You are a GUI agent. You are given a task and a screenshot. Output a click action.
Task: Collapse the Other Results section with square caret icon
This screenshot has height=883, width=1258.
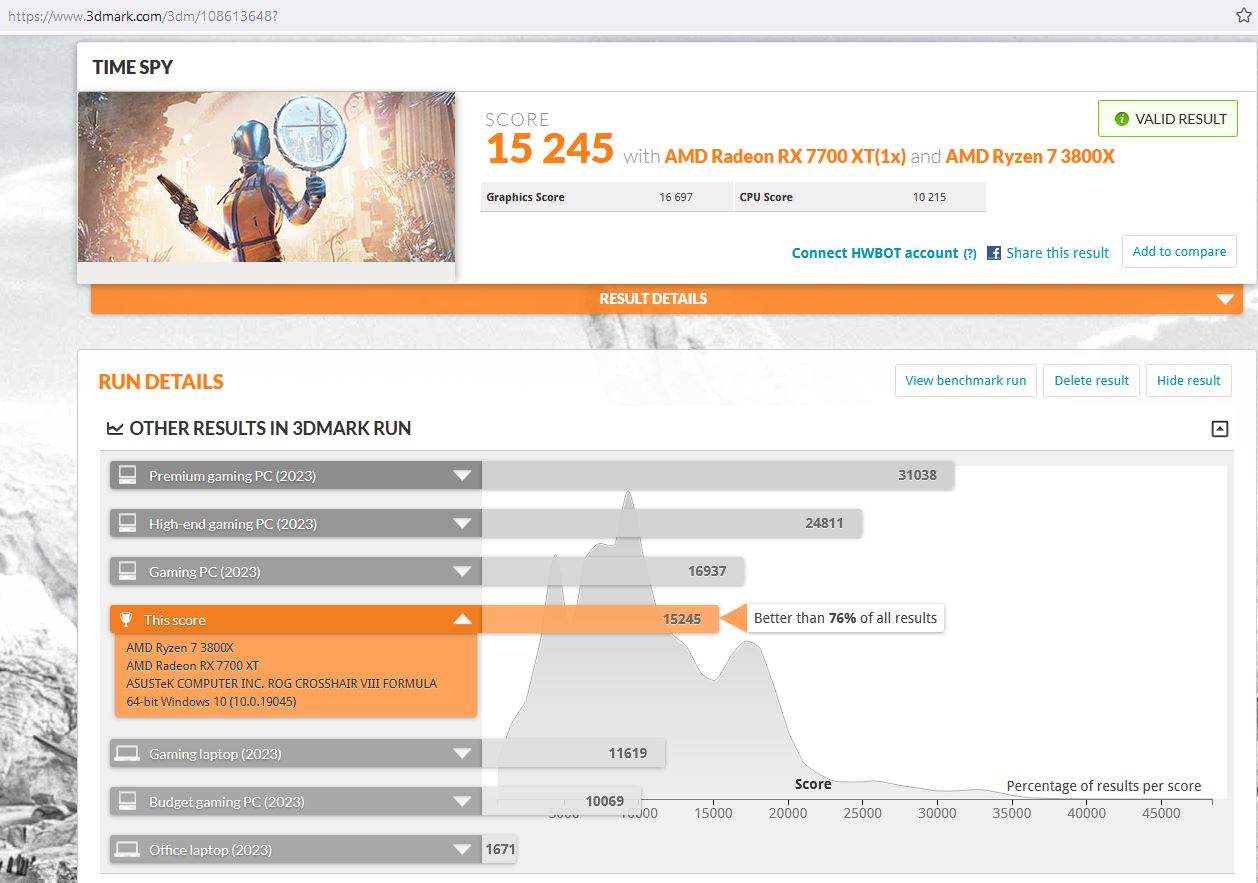(1219, 429)
